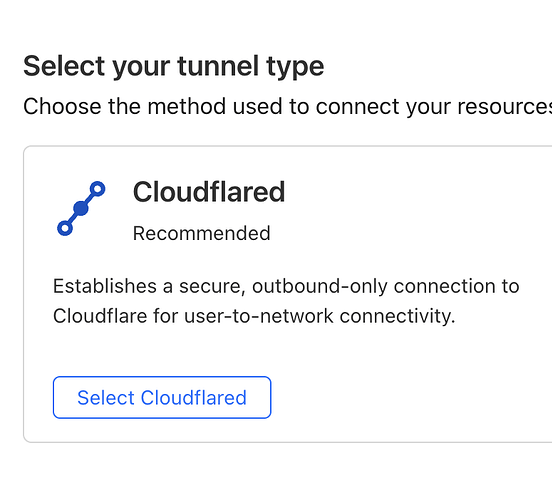Click the top hollow node of tunnel icon
552x500 pixels.
click(98, 189)
